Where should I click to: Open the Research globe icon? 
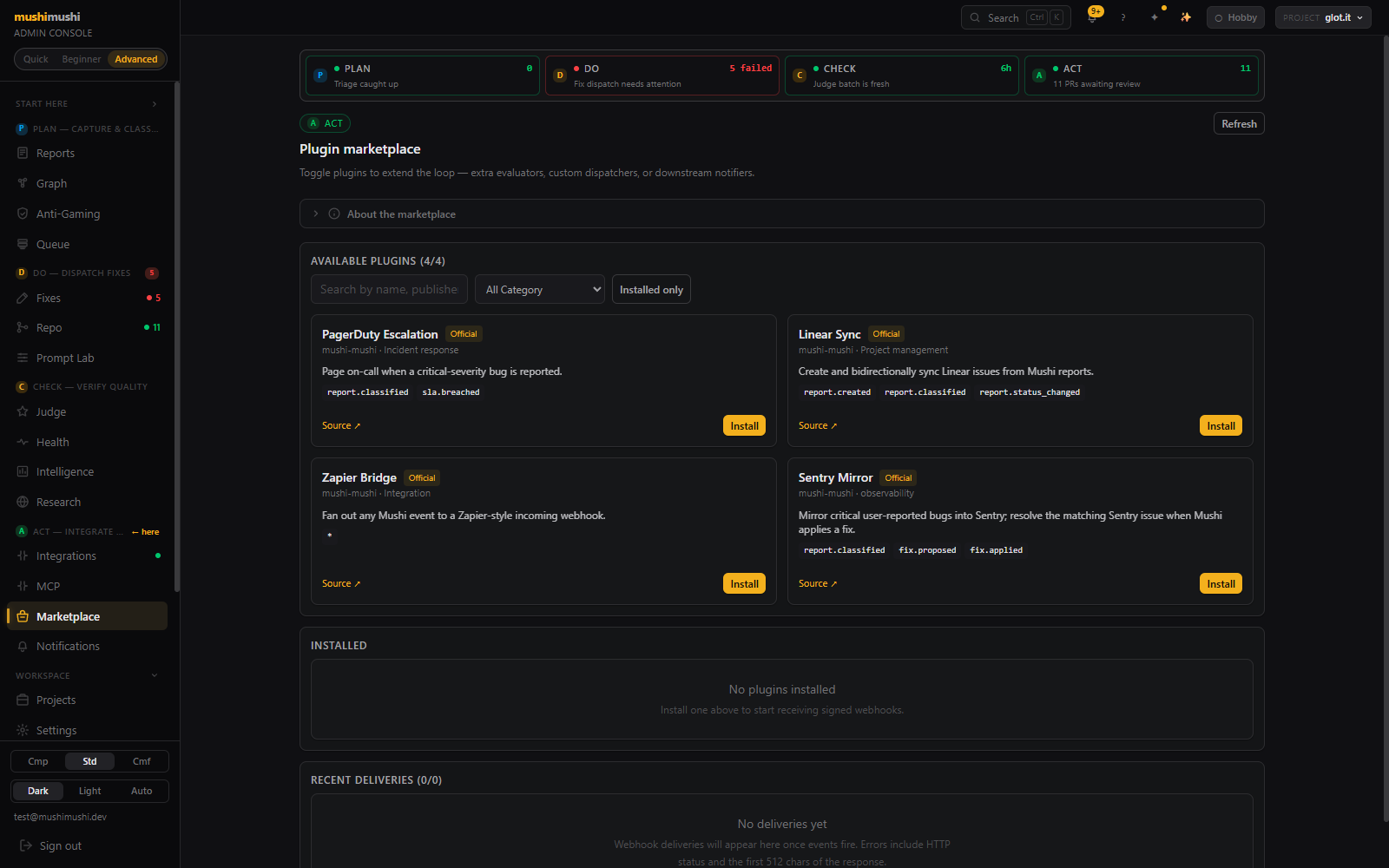[23, 502]
